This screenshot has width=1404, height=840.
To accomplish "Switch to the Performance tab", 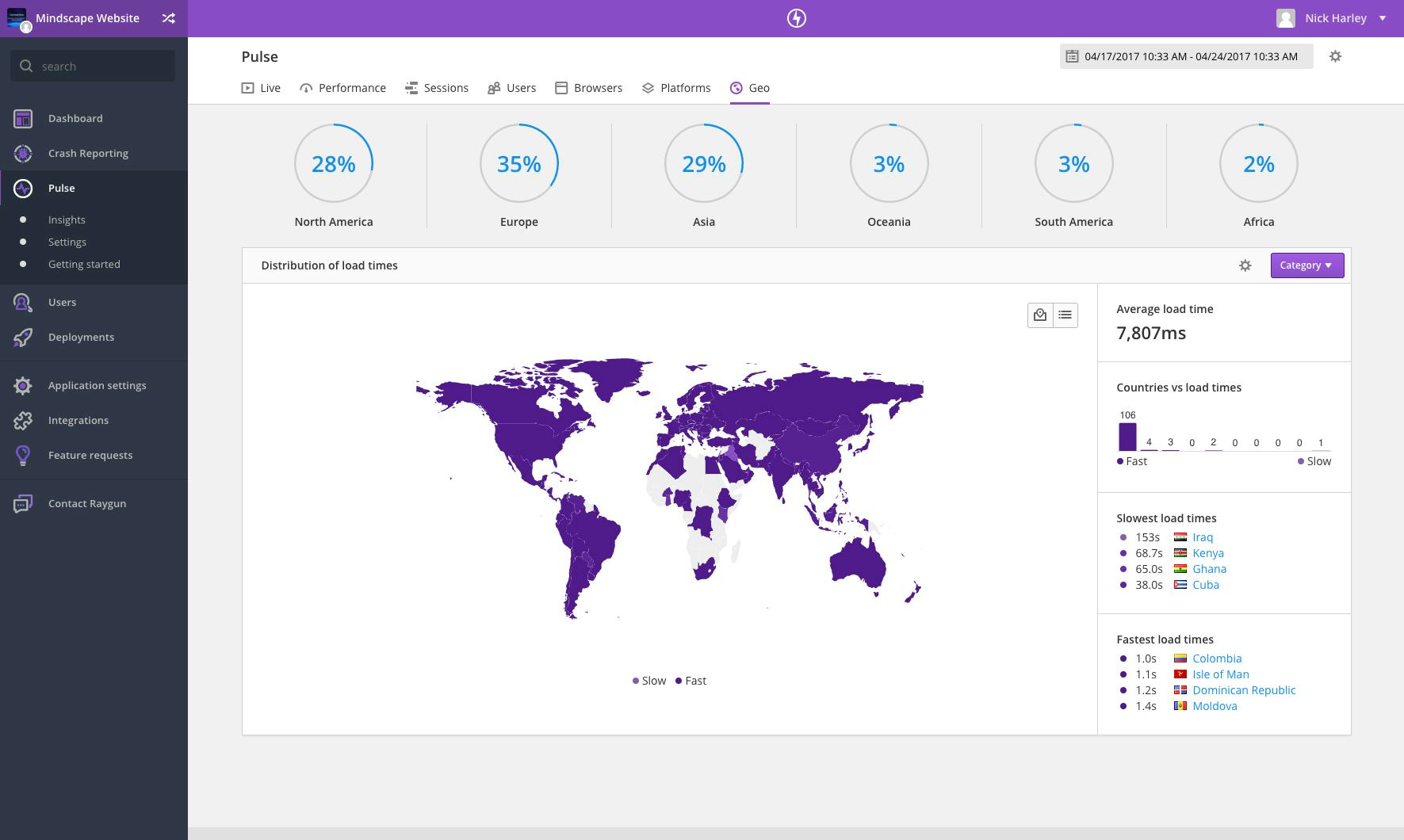I will (342, 88).
